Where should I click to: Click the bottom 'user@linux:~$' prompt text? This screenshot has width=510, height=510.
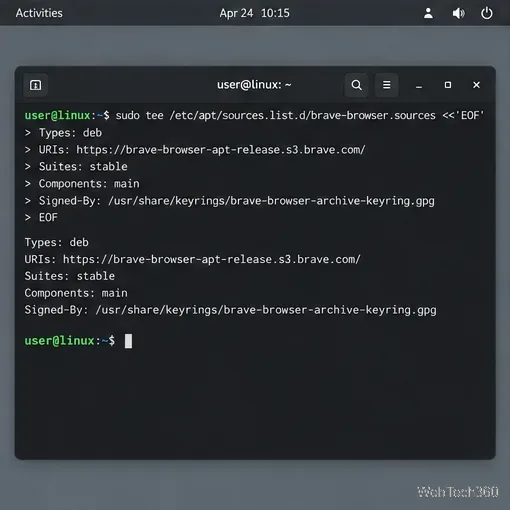(70, 341)
